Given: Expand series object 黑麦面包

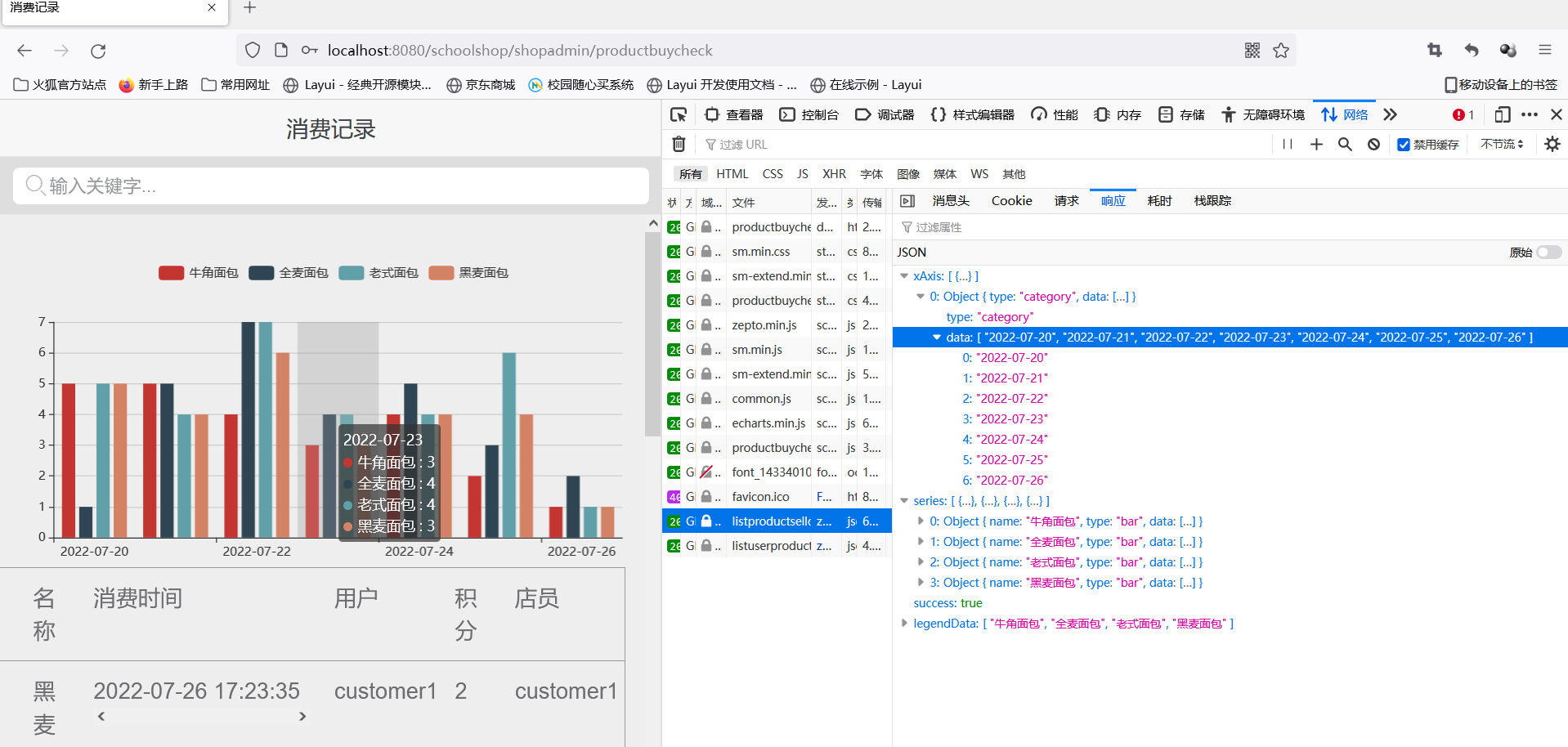Looking at the screenshot, I should coord(921,583).
